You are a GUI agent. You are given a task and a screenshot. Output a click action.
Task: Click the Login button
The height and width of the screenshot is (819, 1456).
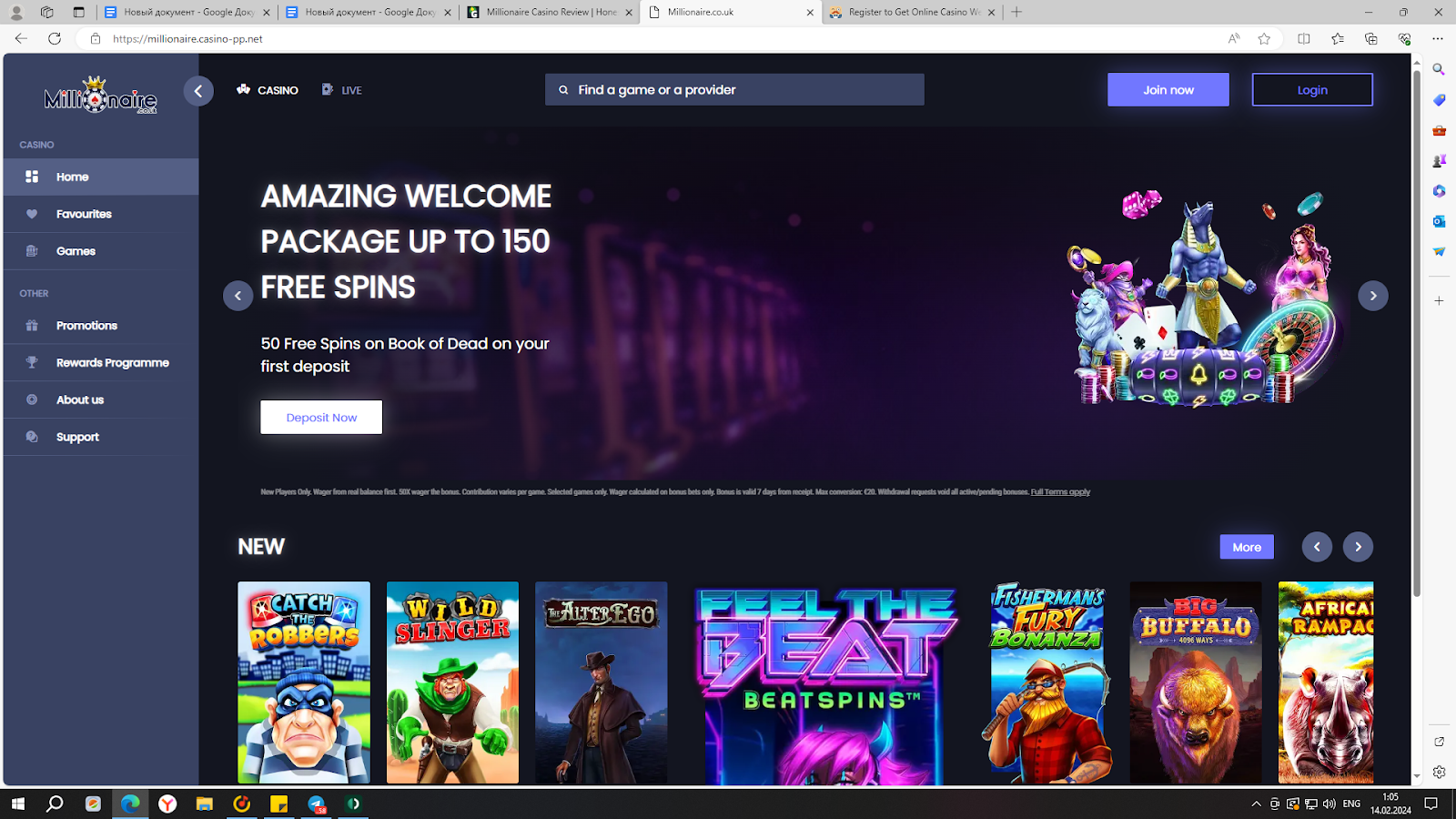point(1312,90)
